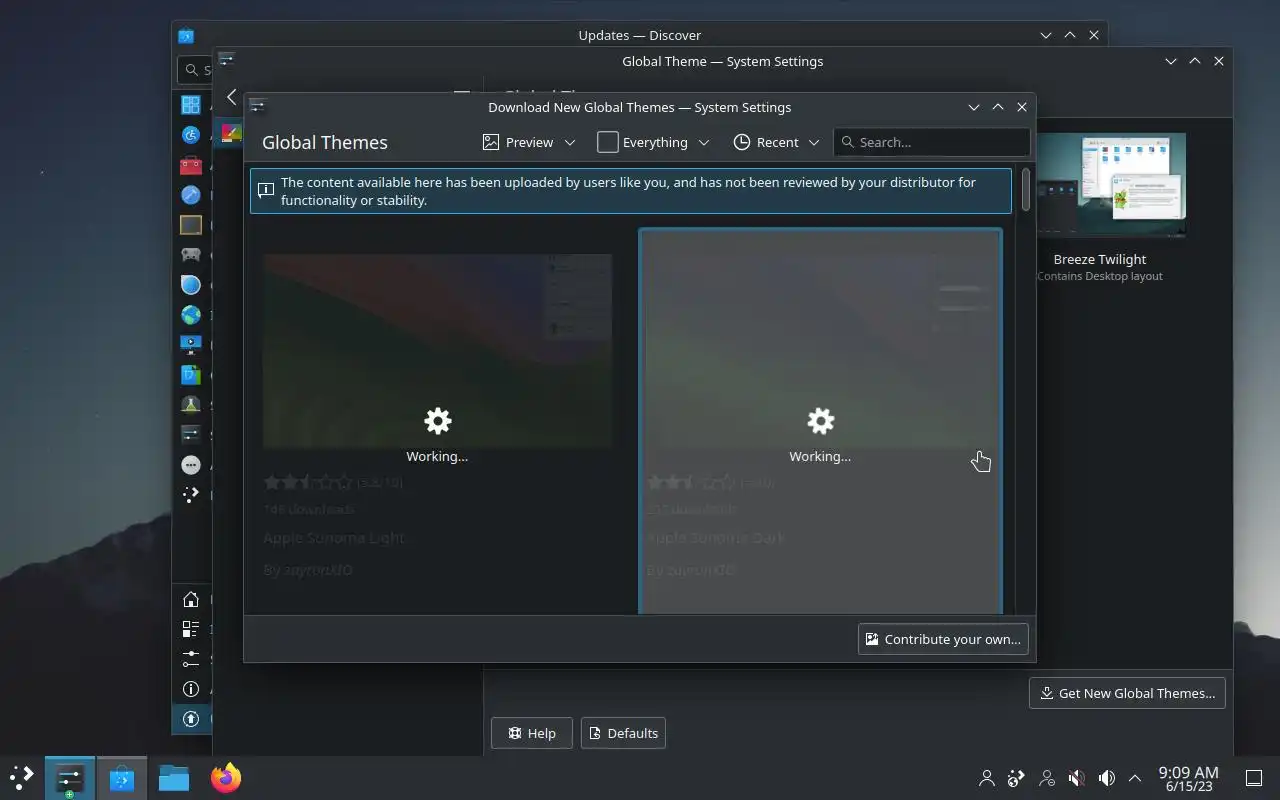Open the Plasma Addons category in Discover
The width and height of the screenshot is (1280, 800).
pos(191,494)
